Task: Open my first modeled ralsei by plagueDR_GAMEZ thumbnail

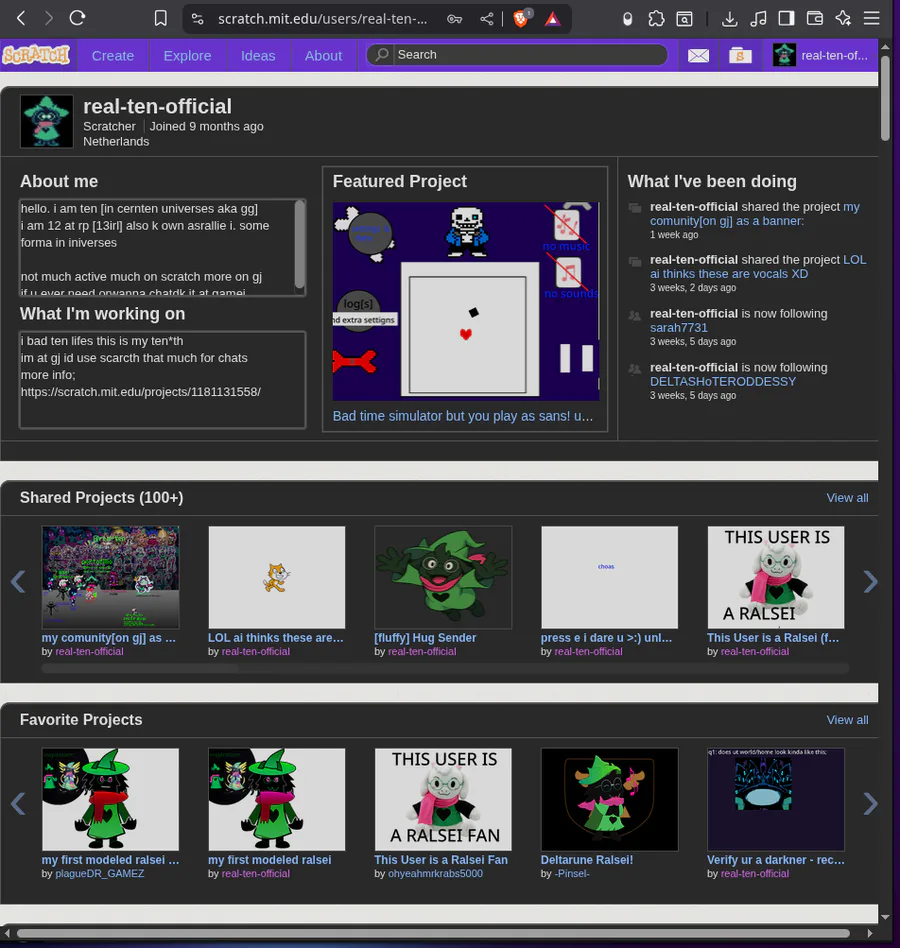Action: (111, 799)
